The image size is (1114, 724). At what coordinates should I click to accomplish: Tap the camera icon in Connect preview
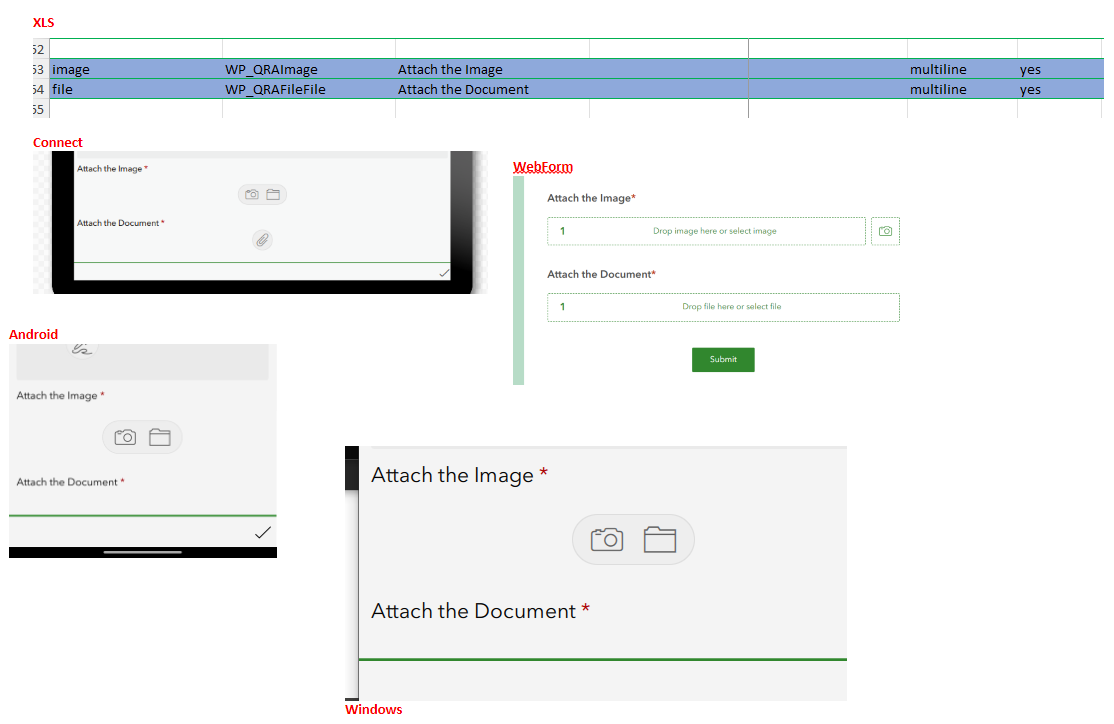tap(252, 194)
